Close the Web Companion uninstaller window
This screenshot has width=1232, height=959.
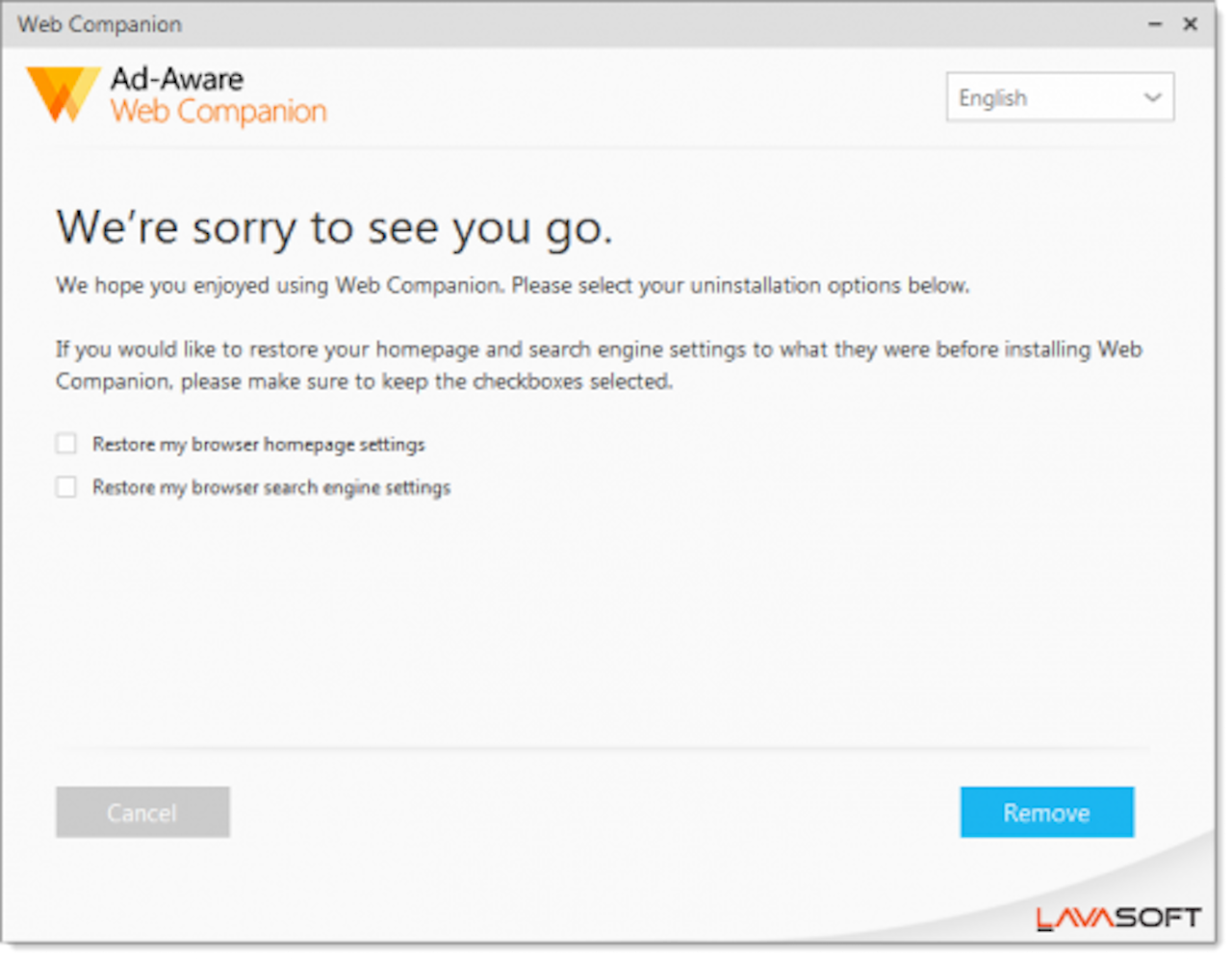click(1191, 25)
